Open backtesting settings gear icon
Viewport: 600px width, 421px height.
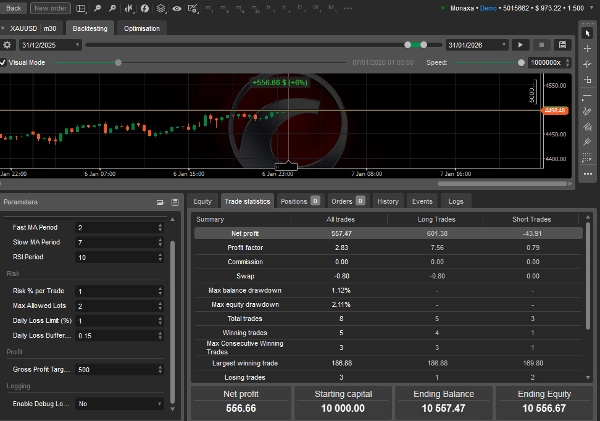pyautogui.click(x=8, y=45)
